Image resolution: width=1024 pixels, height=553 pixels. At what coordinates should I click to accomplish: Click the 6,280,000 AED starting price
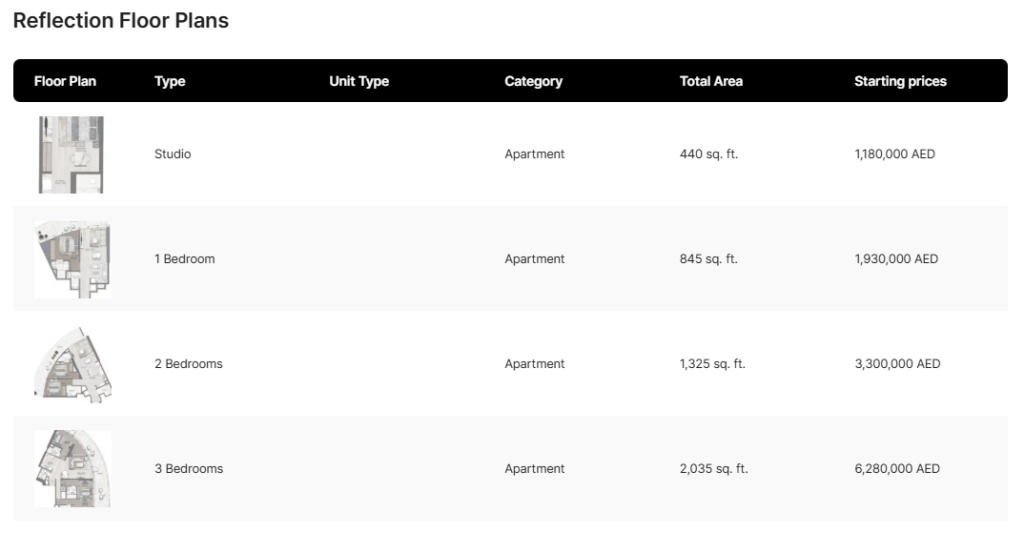pos(897,469)
